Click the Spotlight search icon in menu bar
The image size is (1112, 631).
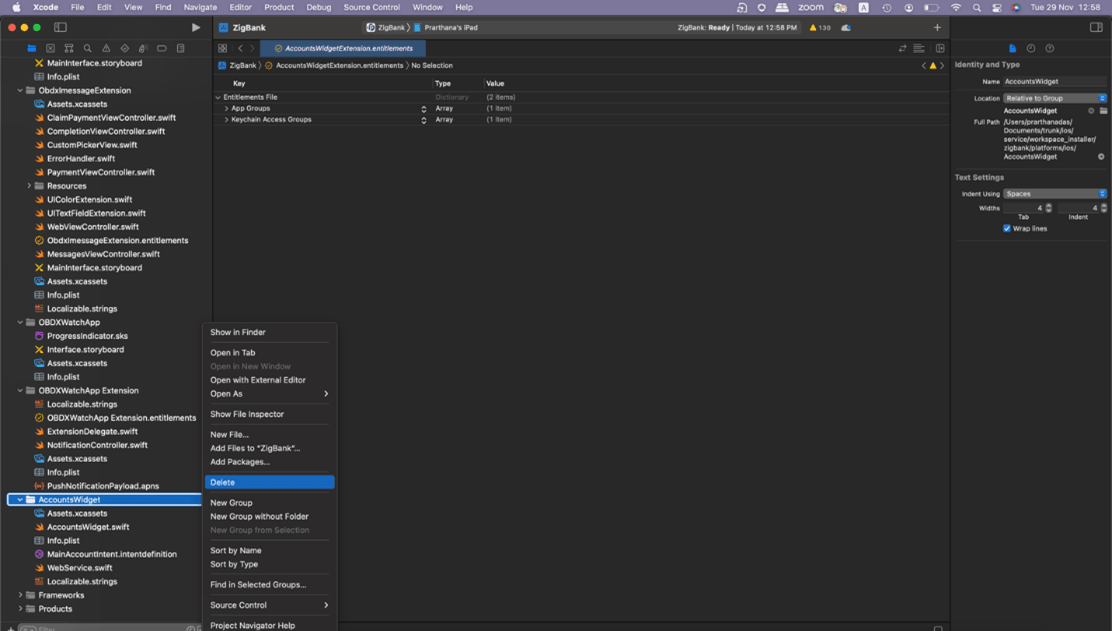977,7
